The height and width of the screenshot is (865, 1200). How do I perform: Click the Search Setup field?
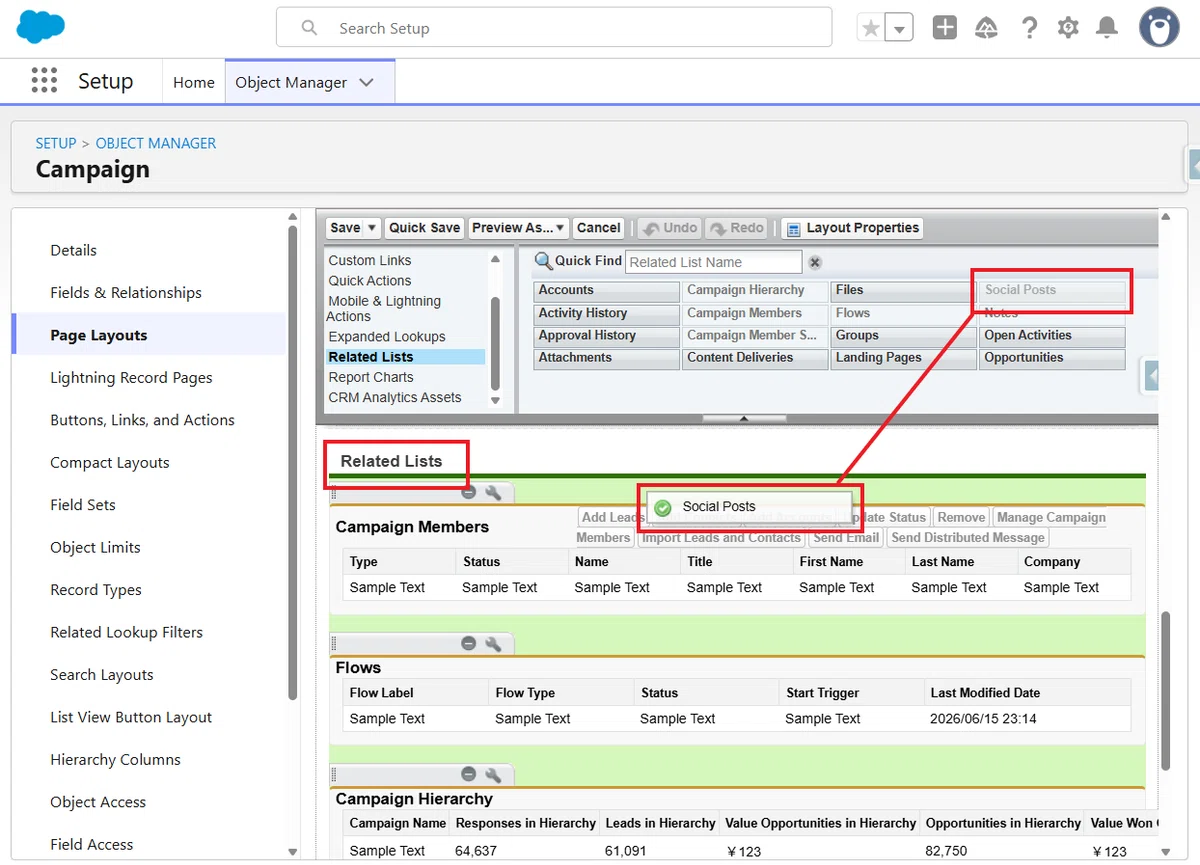point(554,28)
